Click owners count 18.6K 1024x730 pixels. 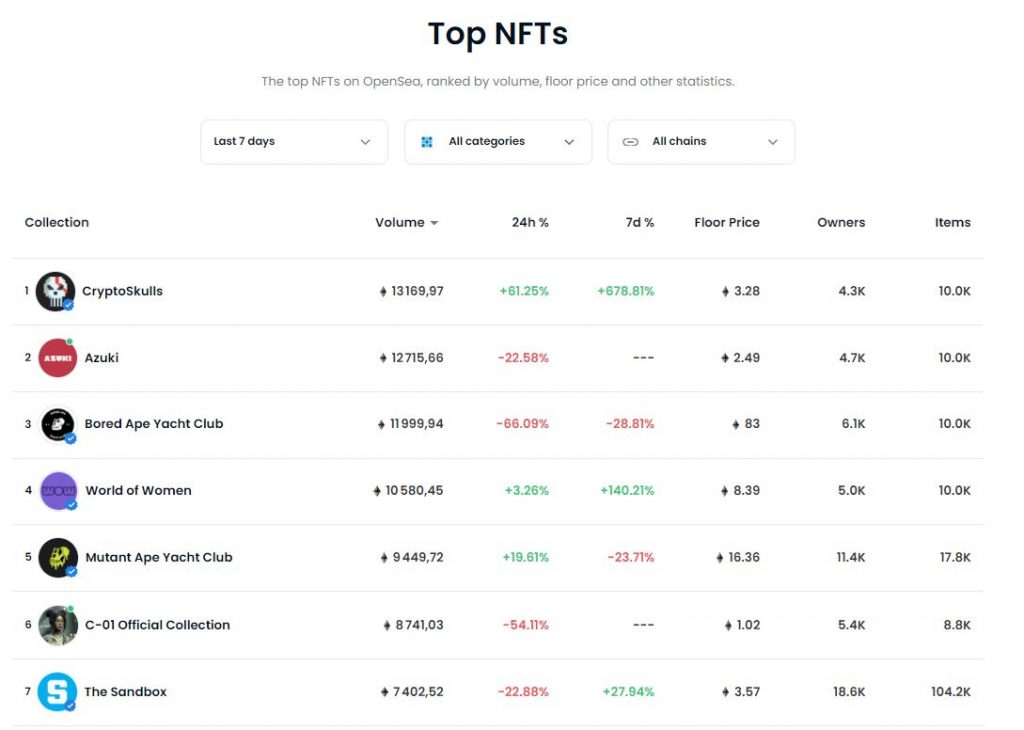(x=849, y=692)
